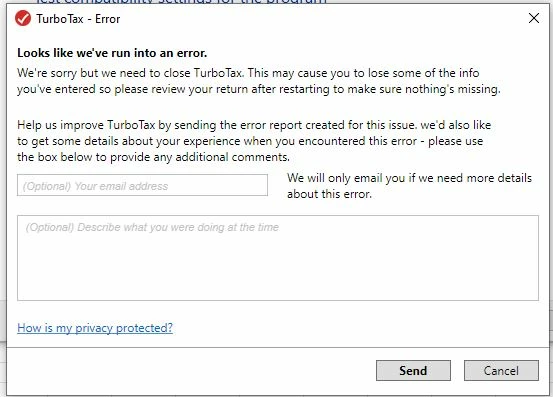Screen dimensions: 553x397
Task: Click the line starting "Help us improve TurboTax"
Action: click(x=254, y=125)
